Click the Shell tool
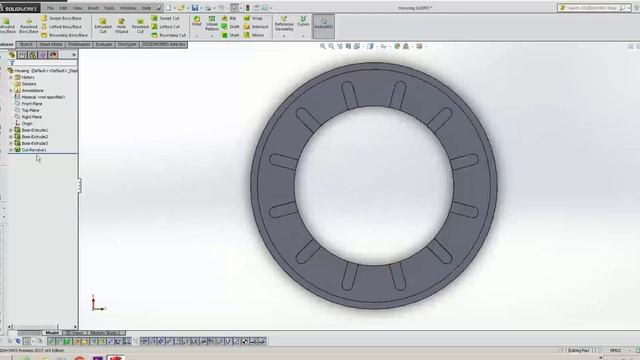This screenshot has height=360, width=640. pyautogui.click(x=231, y=35)
